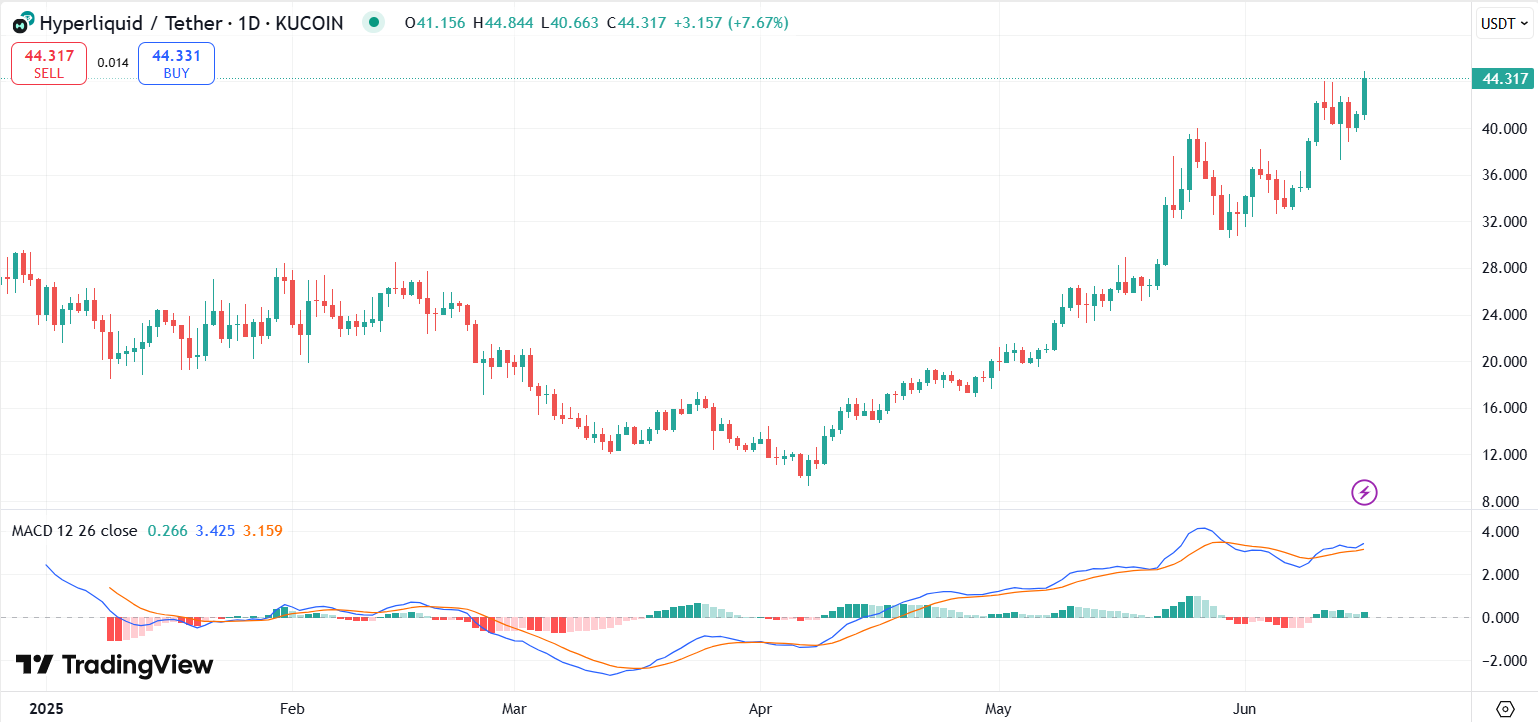
Task: Click the current price label 44.317
Action: click(1503, 79)
